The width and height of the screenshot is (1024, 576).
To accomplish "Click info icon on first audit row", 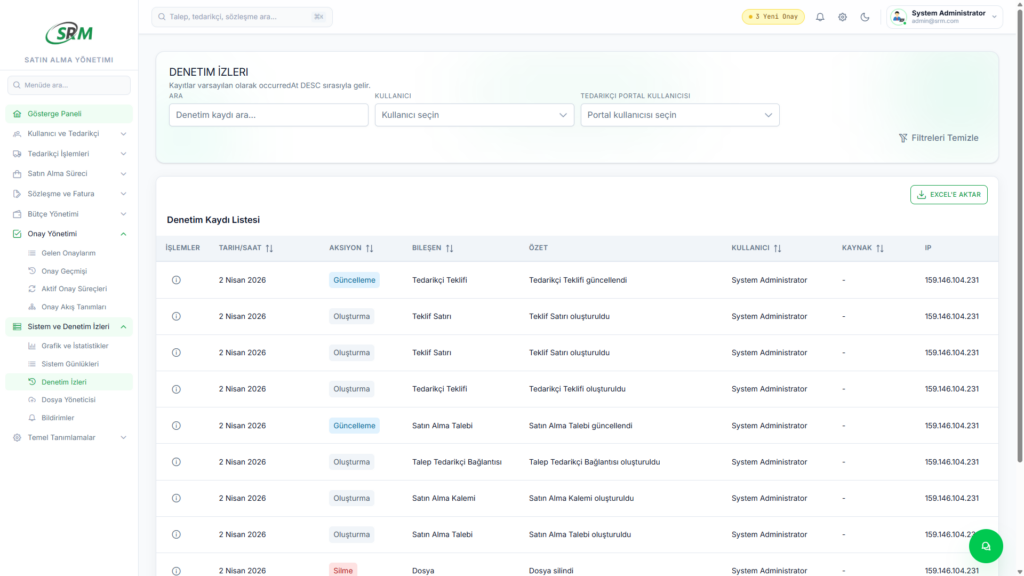I will pyautogui.click(x=176, y=280).
